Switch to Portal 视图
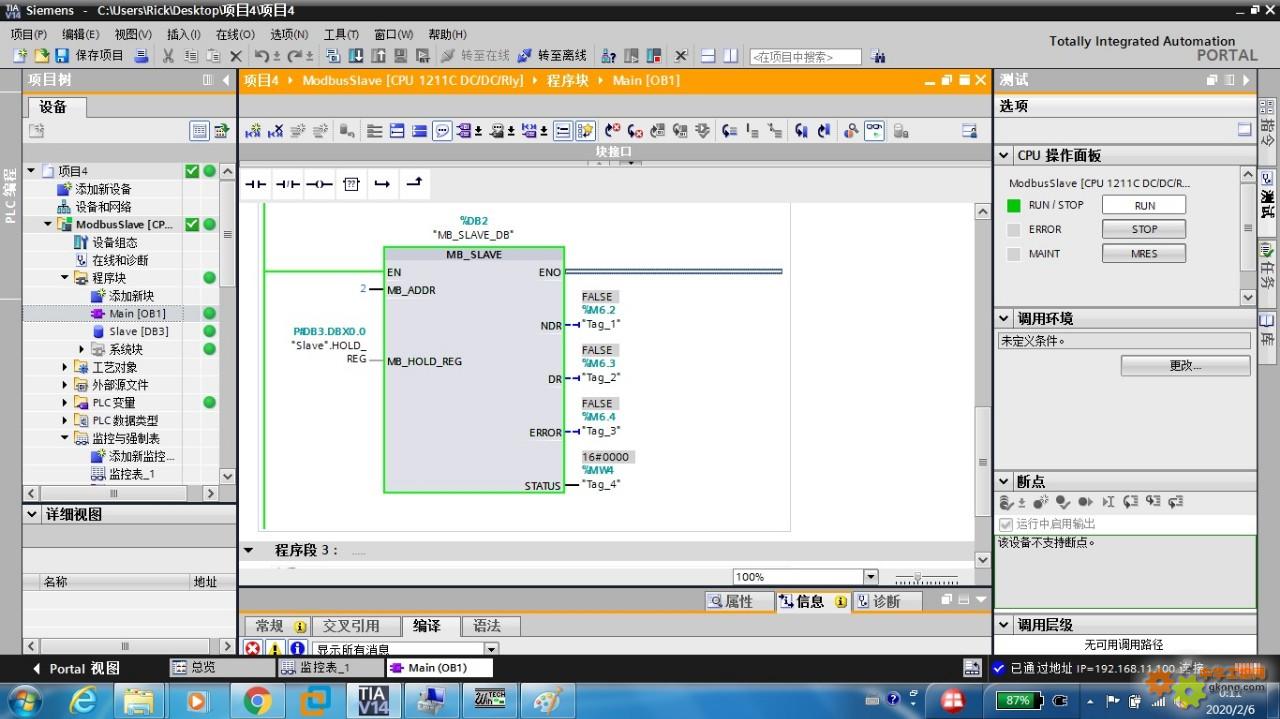Viewport: 1280px width, 719px height. pyautogui.click(x=76, y=668)
